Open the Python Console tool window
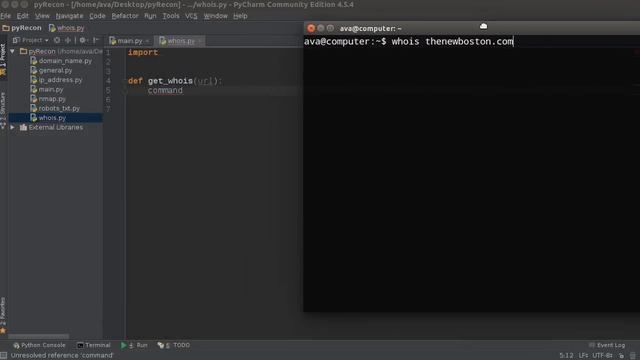This screenshot has width=640, height=360. tap(39, 345)
